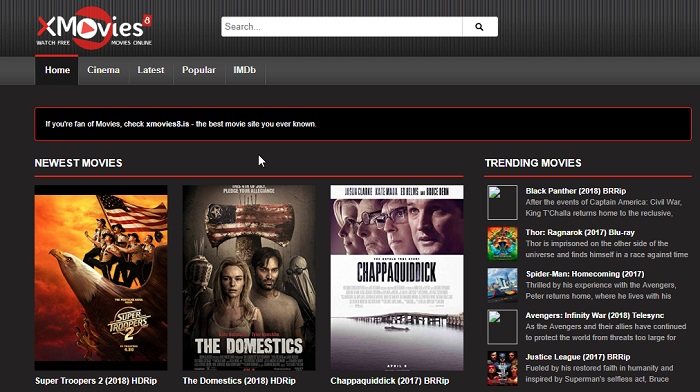The height and width of the screenshot is (392, 700).
Task: Open The Domestics poster
Action: [249, 278]
